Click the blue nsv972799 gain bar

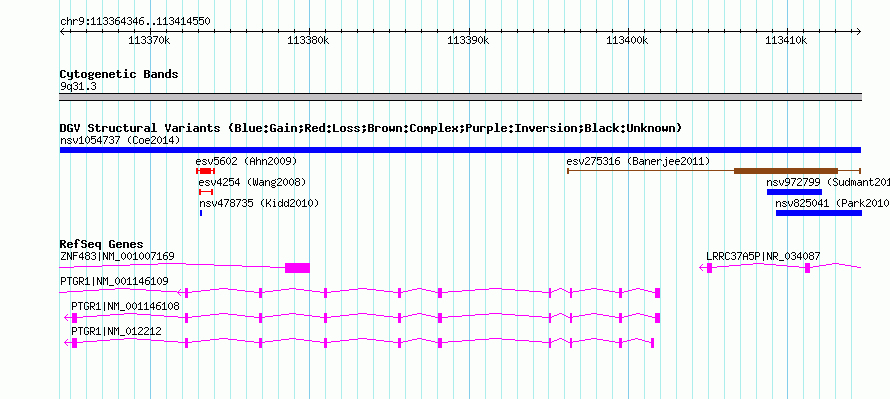point(794,192)
